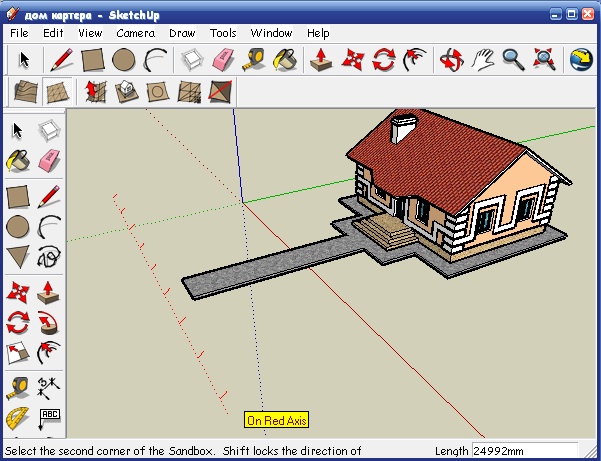Choose Circle in left tool palette
Viewport: 601px width, 461px height.
(x=18, y=226)
